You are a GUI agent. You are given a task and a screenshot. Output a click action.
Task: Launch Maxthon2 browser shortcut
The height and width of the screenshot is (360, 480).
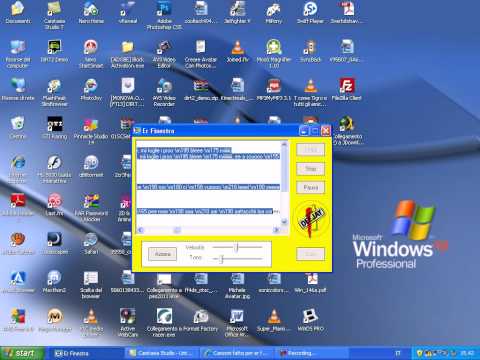pos(54,281)
